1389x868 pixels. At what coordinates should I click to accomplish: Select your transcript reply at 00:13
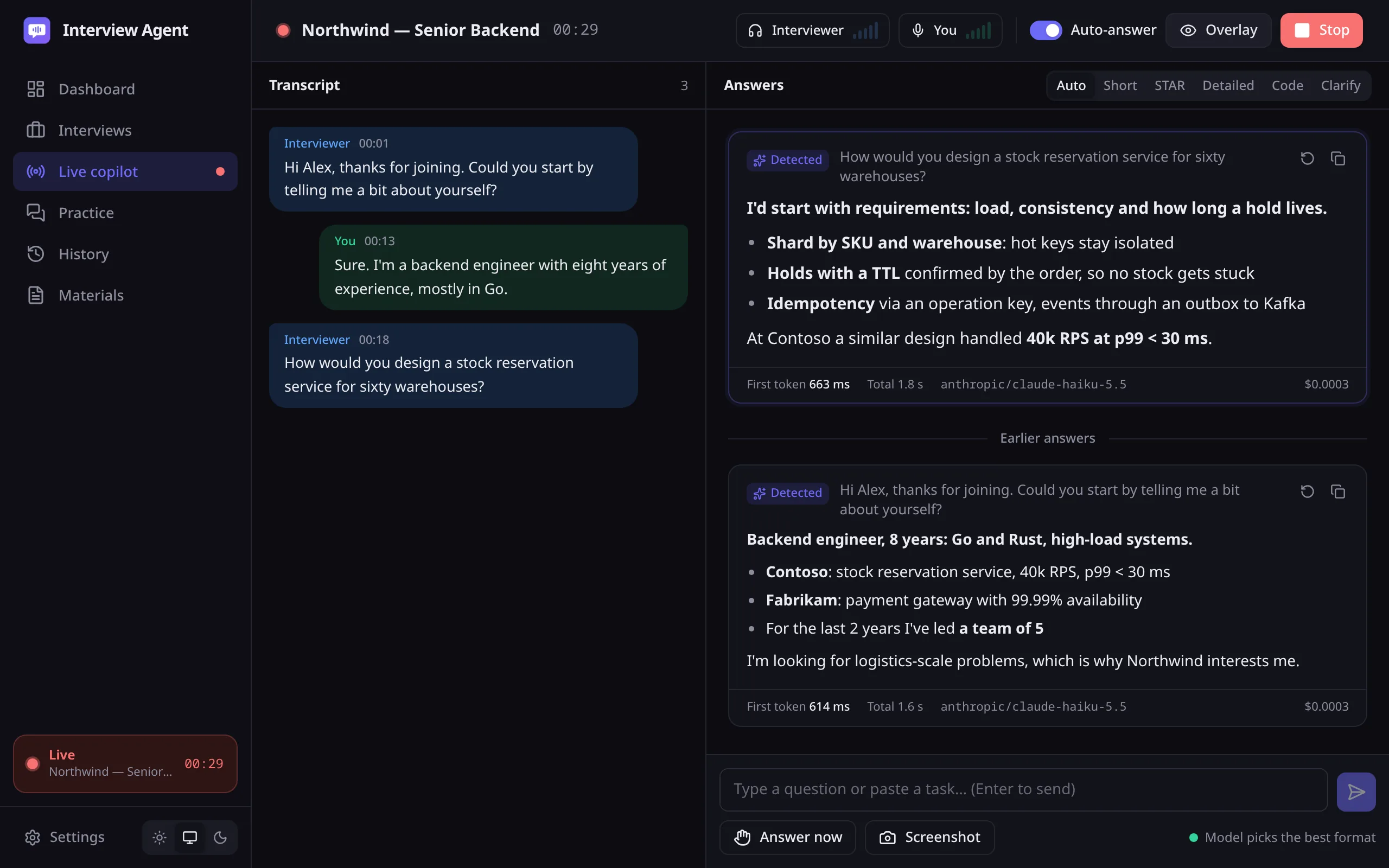click(x=504, y=267)
